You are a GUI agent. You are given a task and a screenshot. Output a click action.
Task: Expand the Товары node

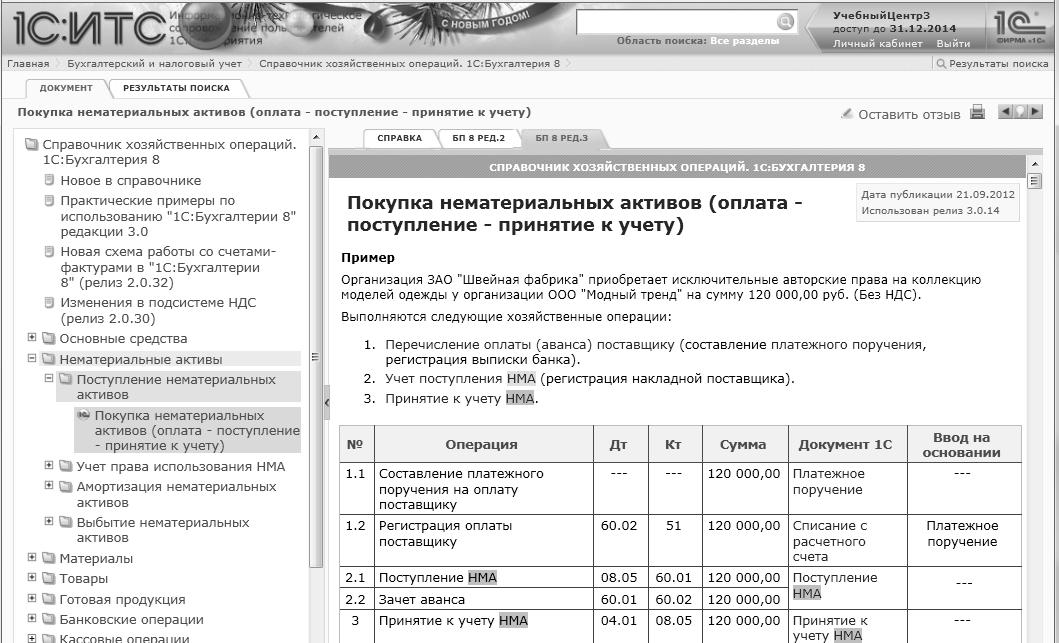[x=32, y=577]
